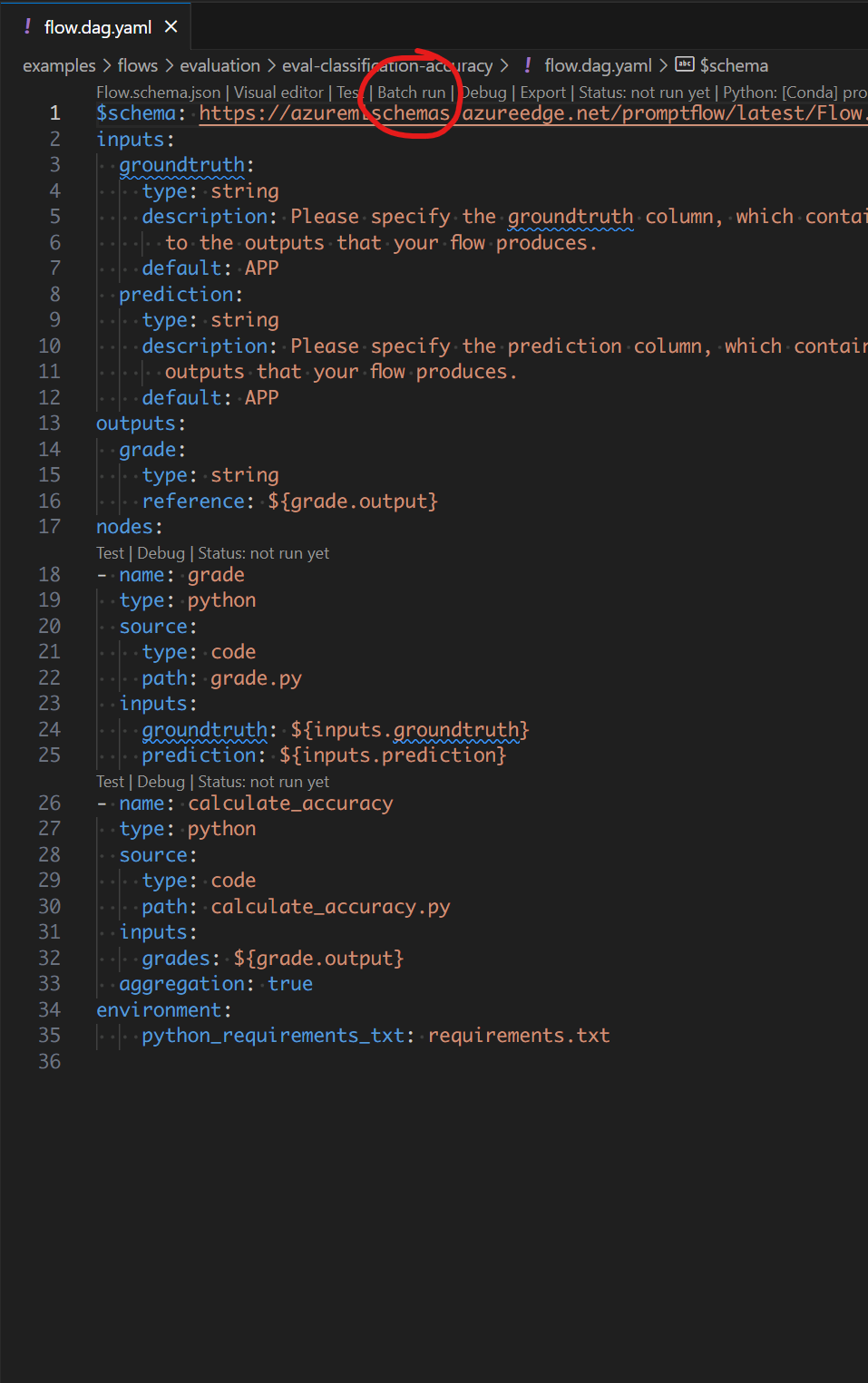Click Debug above the calculate_accuracy node
This screenshot has height=1383, width=868.
(161, 782)
